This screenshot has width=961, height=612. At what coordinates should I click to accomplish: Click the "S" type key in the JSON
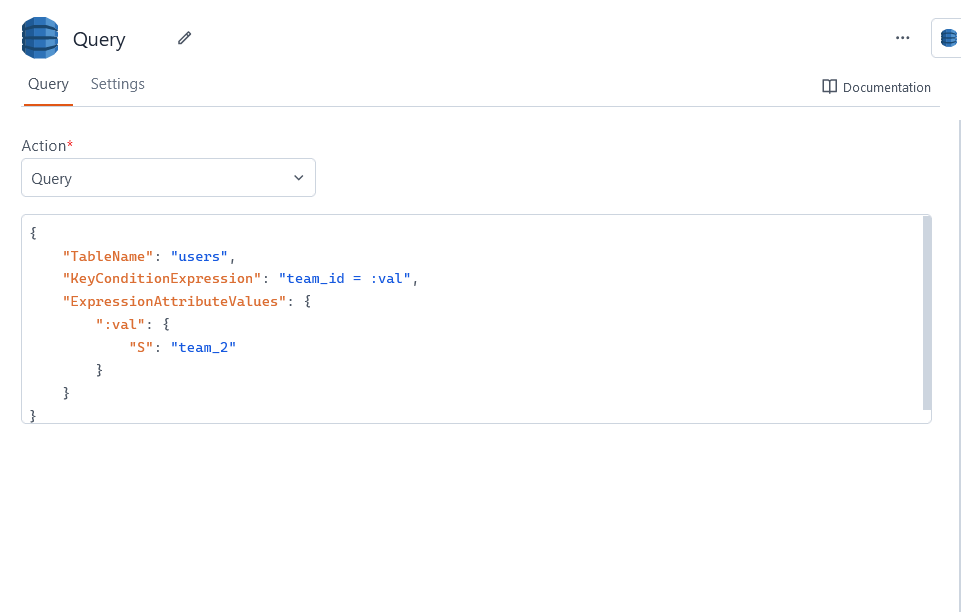click(140, 347)
